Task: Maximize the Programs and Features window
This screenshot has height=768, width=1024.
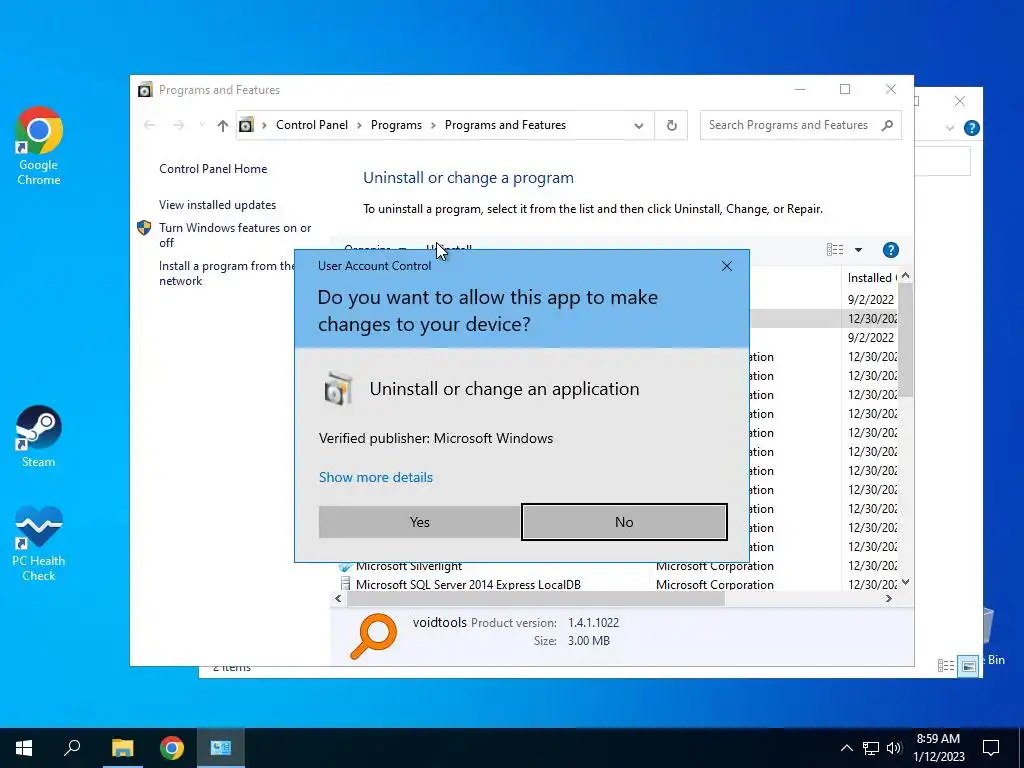Action: (845, 89)
